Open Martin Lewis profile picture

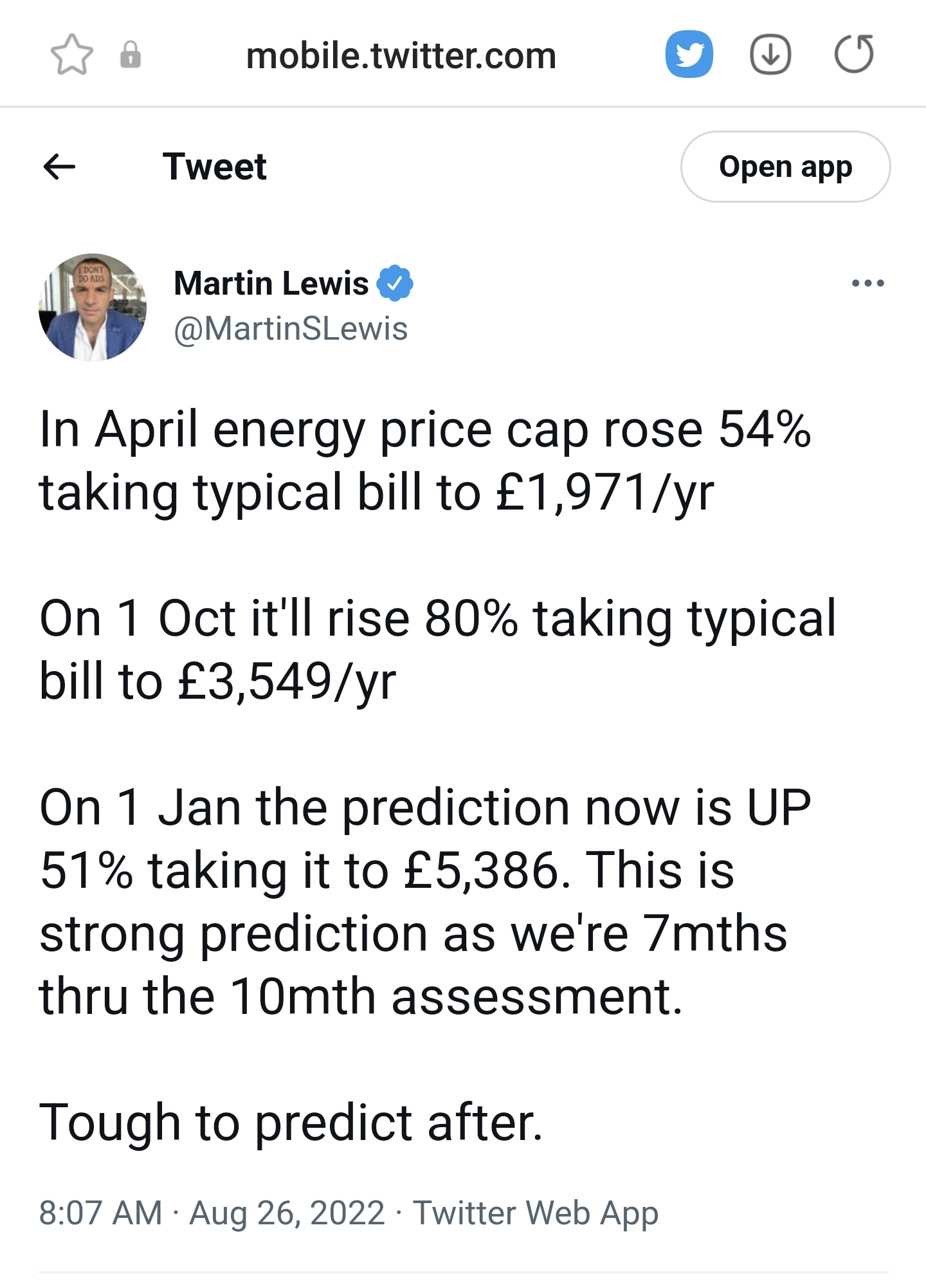[x=93, y=307]
